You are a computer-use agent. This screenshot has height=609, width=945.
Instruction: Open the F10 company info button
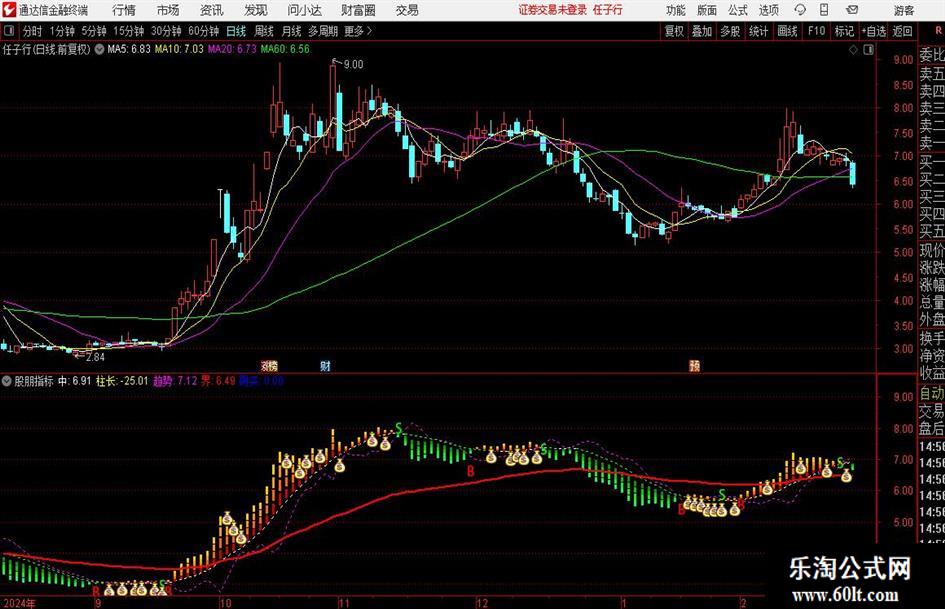[x=817, y=31]
